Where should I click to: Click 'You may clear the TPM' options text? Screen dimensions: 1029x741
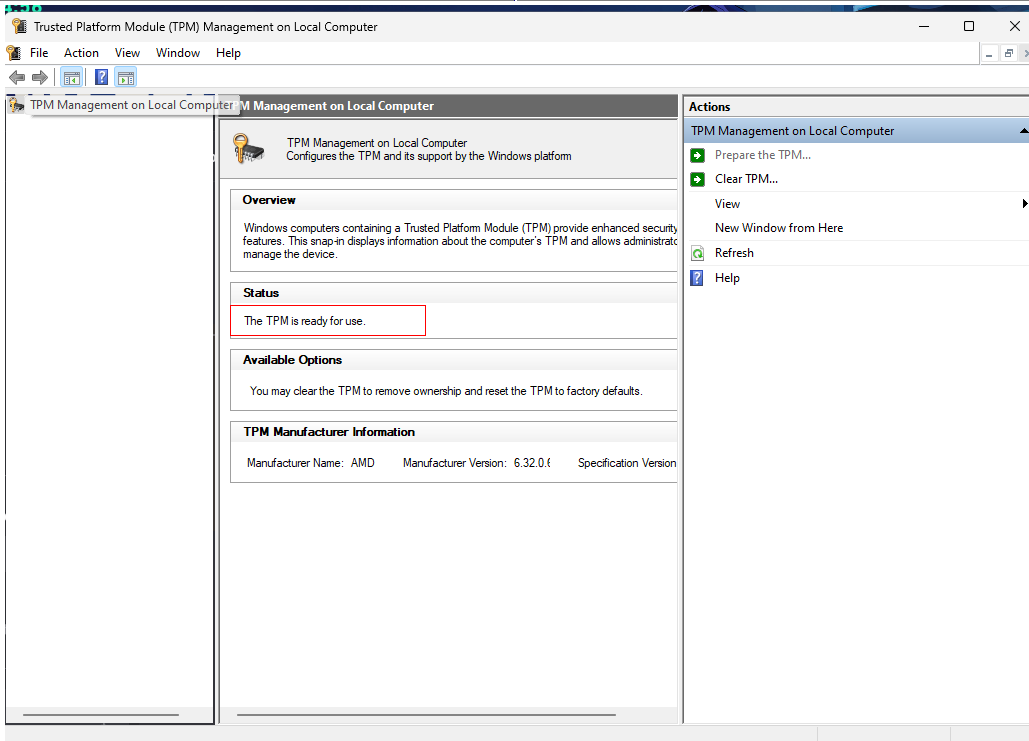(x=446, y=391)
